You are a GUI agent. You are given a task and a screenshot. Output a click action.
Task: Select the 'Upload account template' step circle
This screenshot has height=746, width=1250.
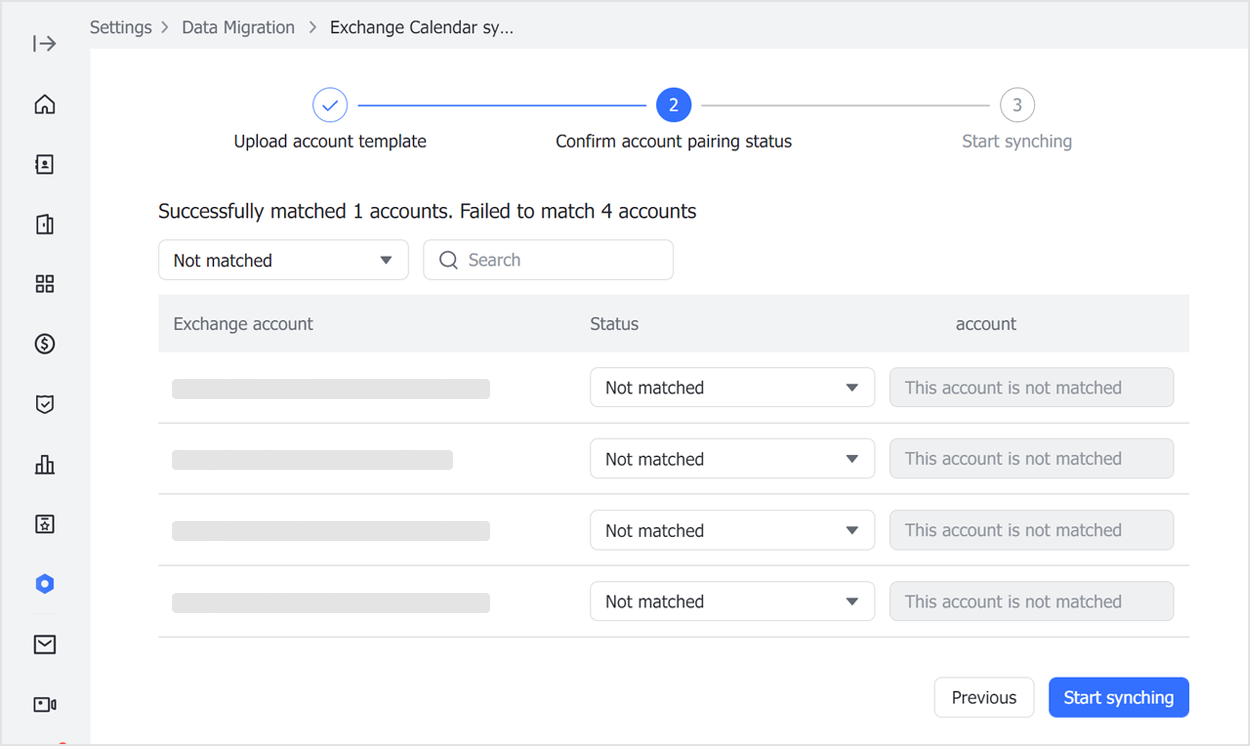click(x=330, y=105)
